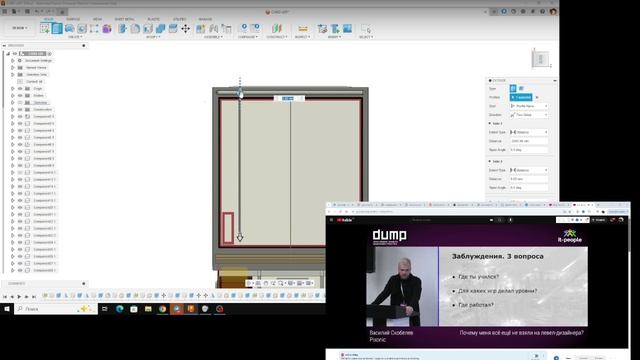Image resolution: width=640 pixels, height=360 pixels.
Task: Open File Explorer from the taskbar
Action: pyautogui.click(x=148, y=309)
